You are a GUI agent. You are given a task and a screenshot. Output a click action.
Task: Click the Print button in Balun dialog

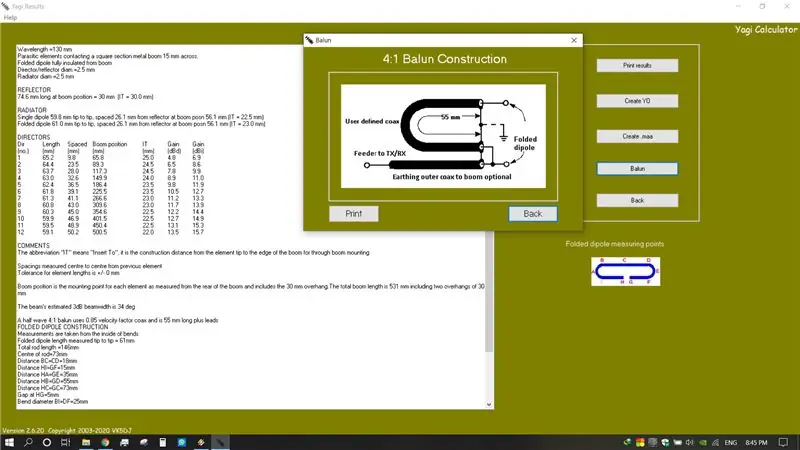(354, 214)
